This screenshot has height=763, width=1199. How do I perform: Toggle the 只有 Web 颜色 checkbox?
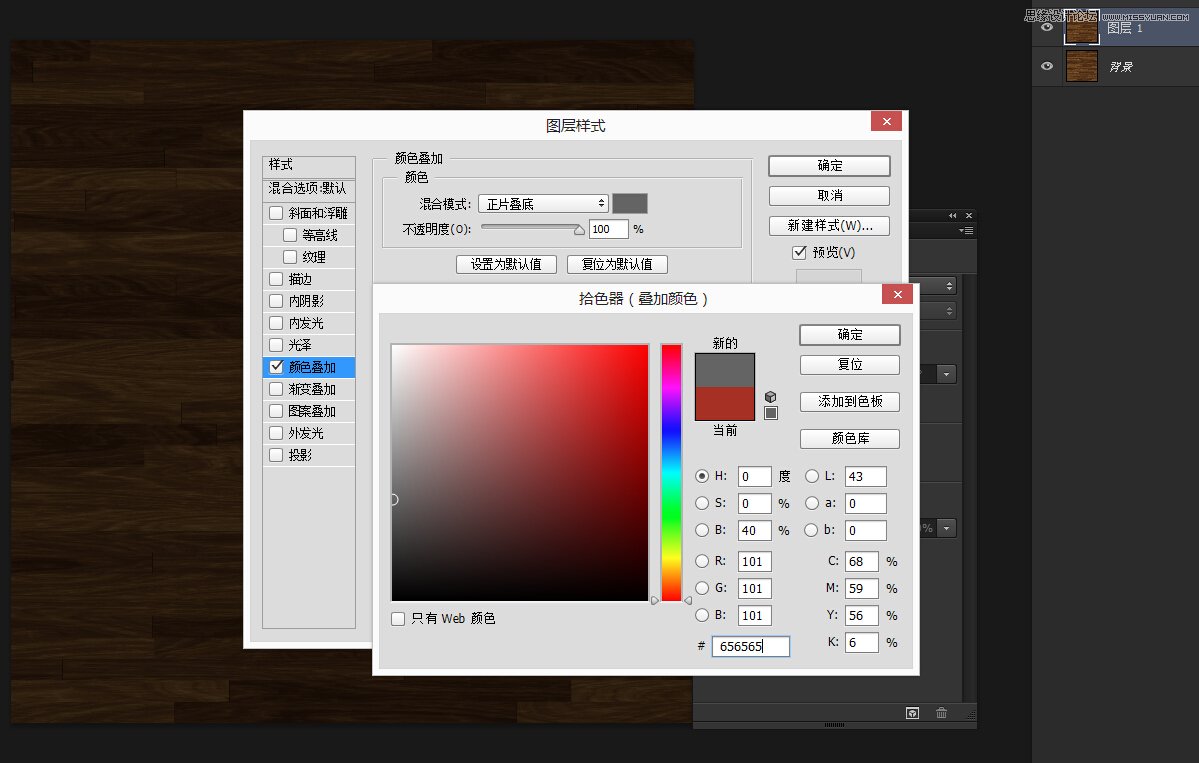coord(398,618)
